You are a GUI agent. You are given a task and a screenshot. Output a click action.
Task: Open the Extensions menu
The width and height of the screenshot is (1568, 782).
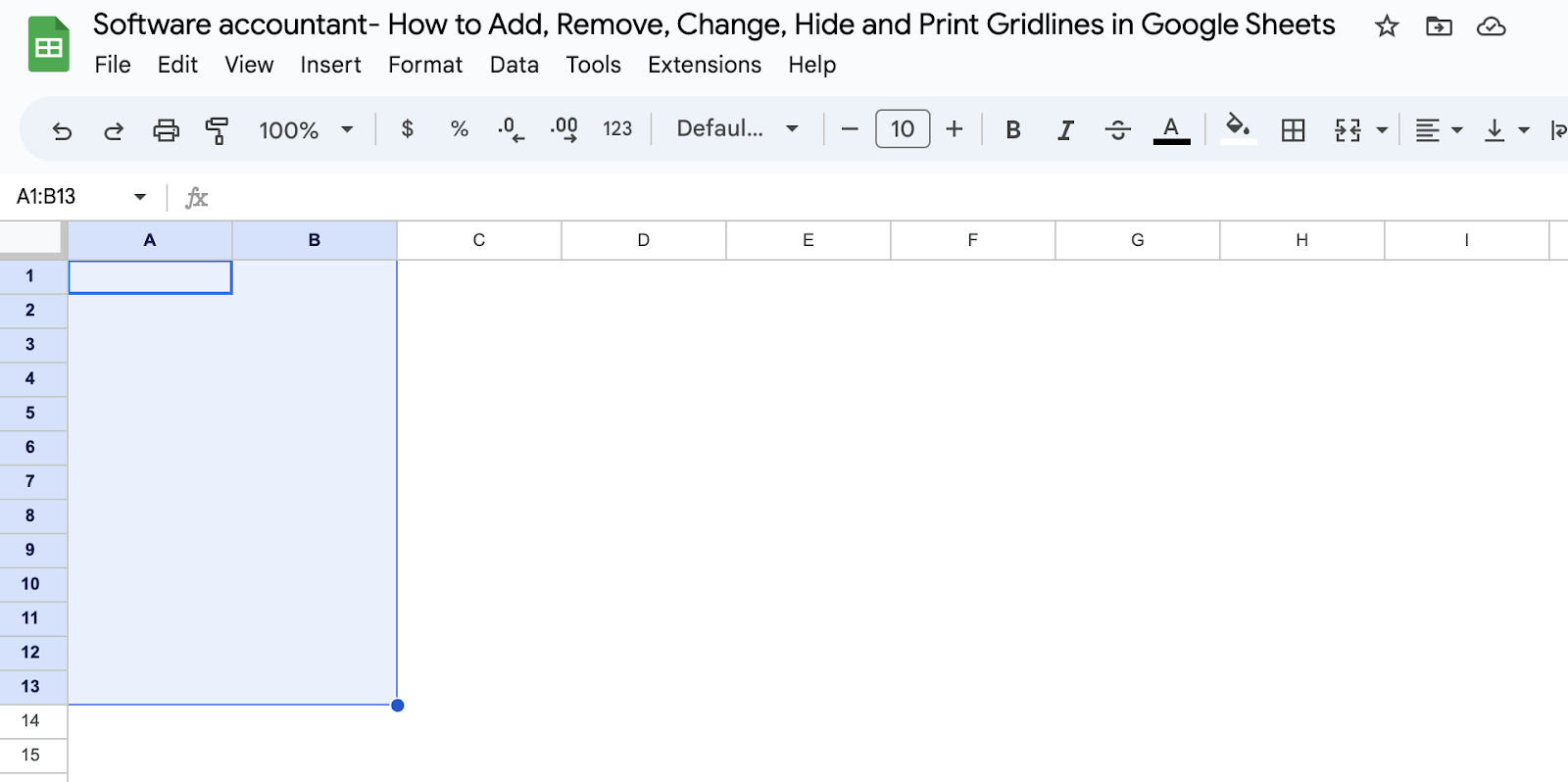pos(705,65)
